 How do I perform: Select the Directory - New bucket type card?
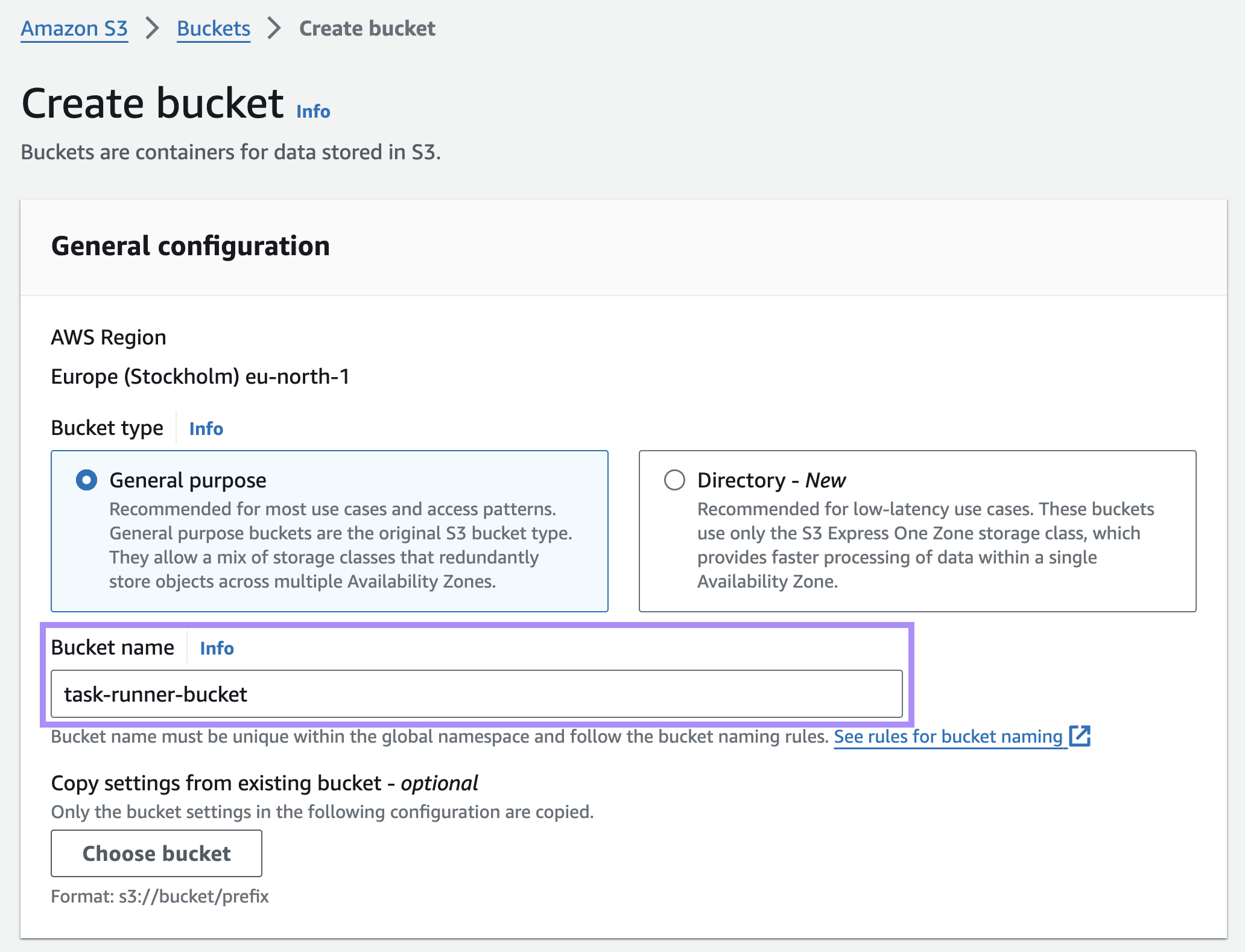click(917, 531)
